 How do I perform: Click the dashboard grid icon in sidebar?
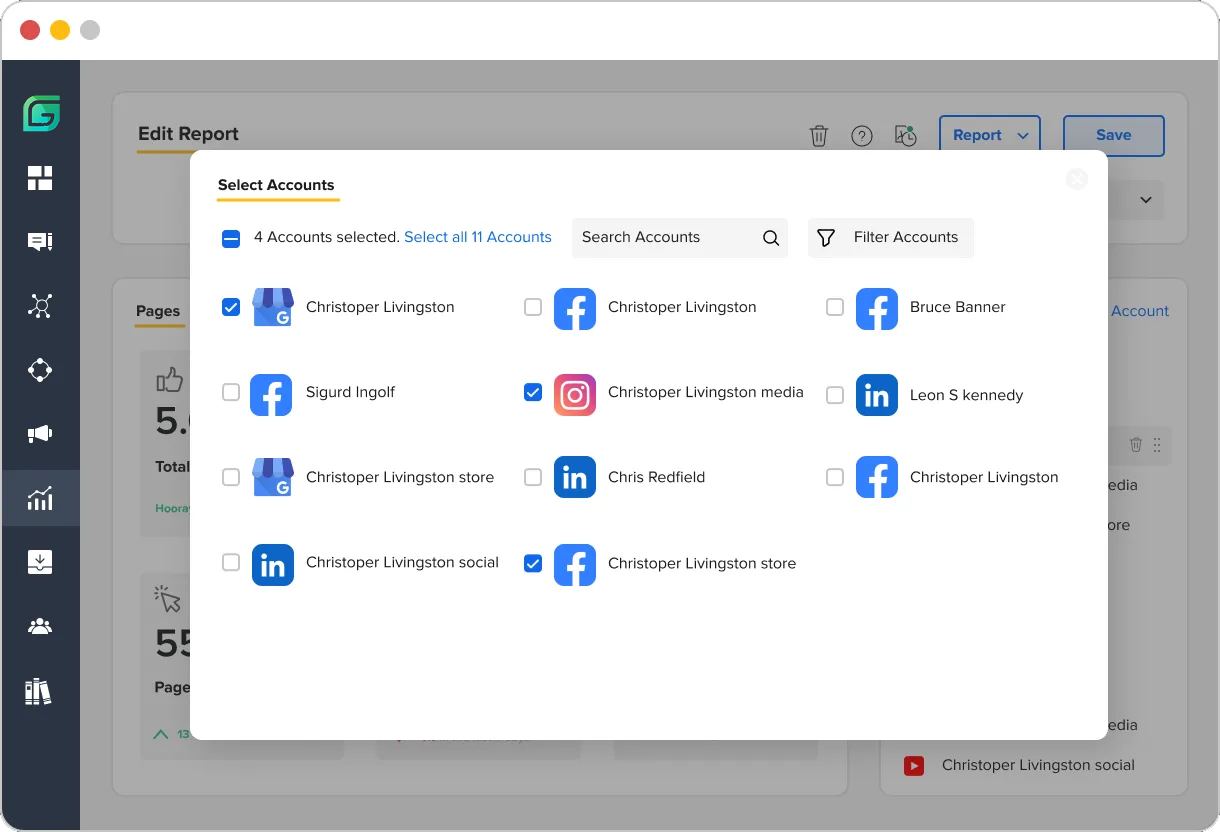pyautogui.click(x=40, y=179)
